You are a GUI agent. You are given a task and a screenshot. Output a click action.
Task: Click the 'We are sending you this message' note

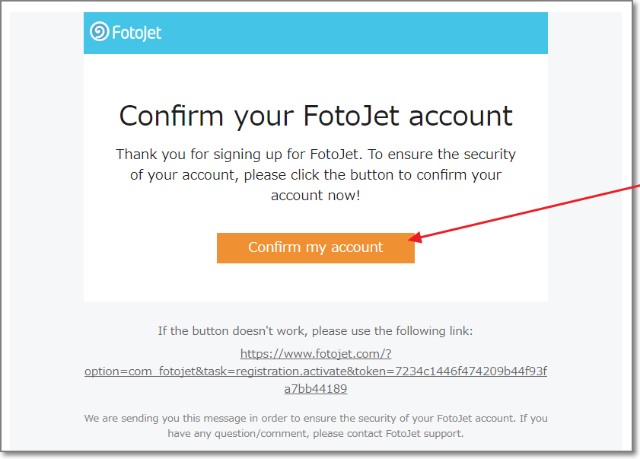[x=200, y=418]
